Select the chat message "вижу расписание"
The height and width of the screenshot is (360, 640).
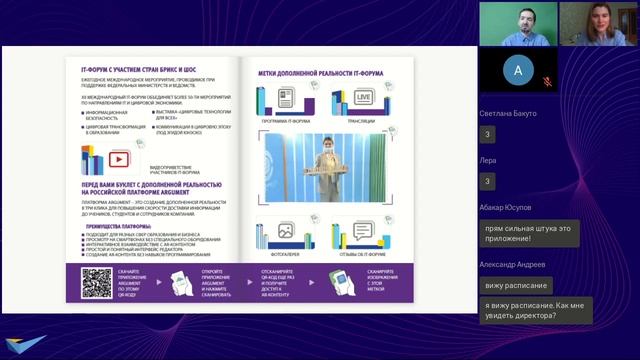point(516,286)
